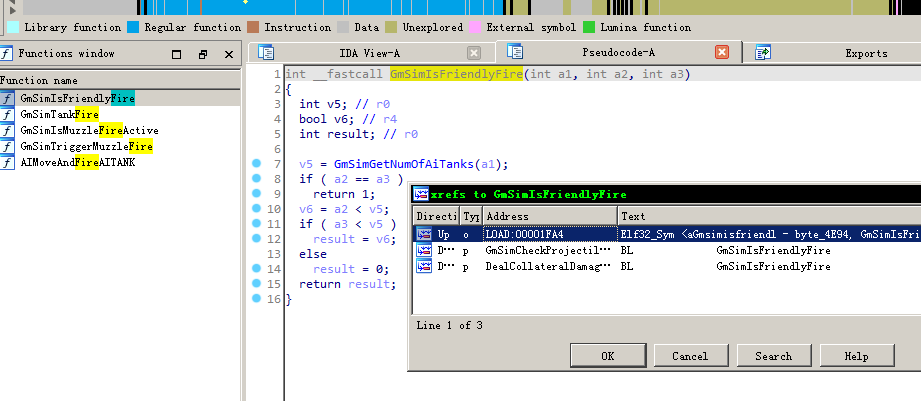Click xref icon of LOAD:00001FA4 row

(x=423, y=234)
